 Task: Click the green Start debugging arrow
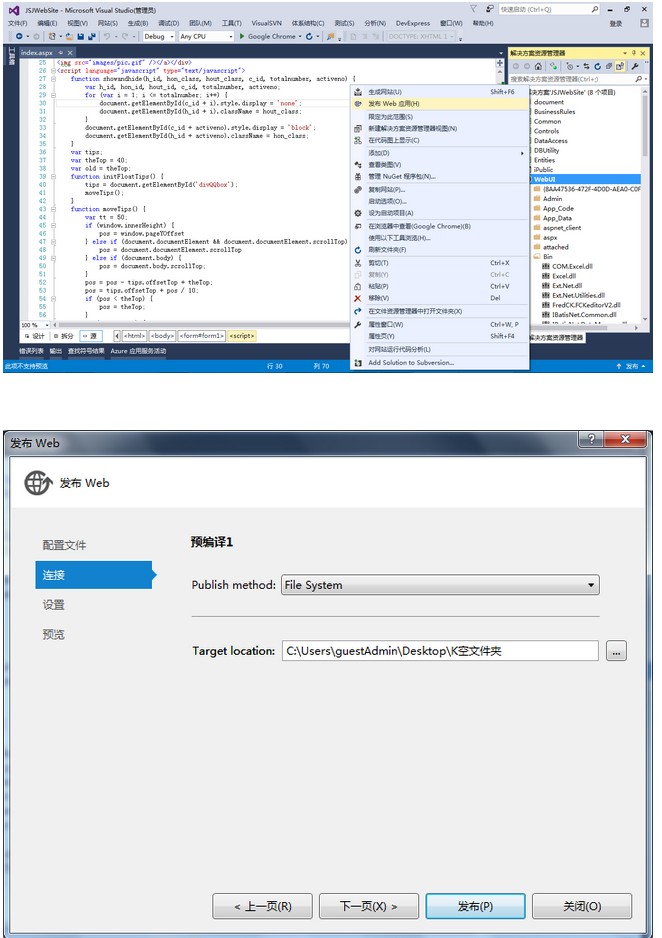[242, 36]
